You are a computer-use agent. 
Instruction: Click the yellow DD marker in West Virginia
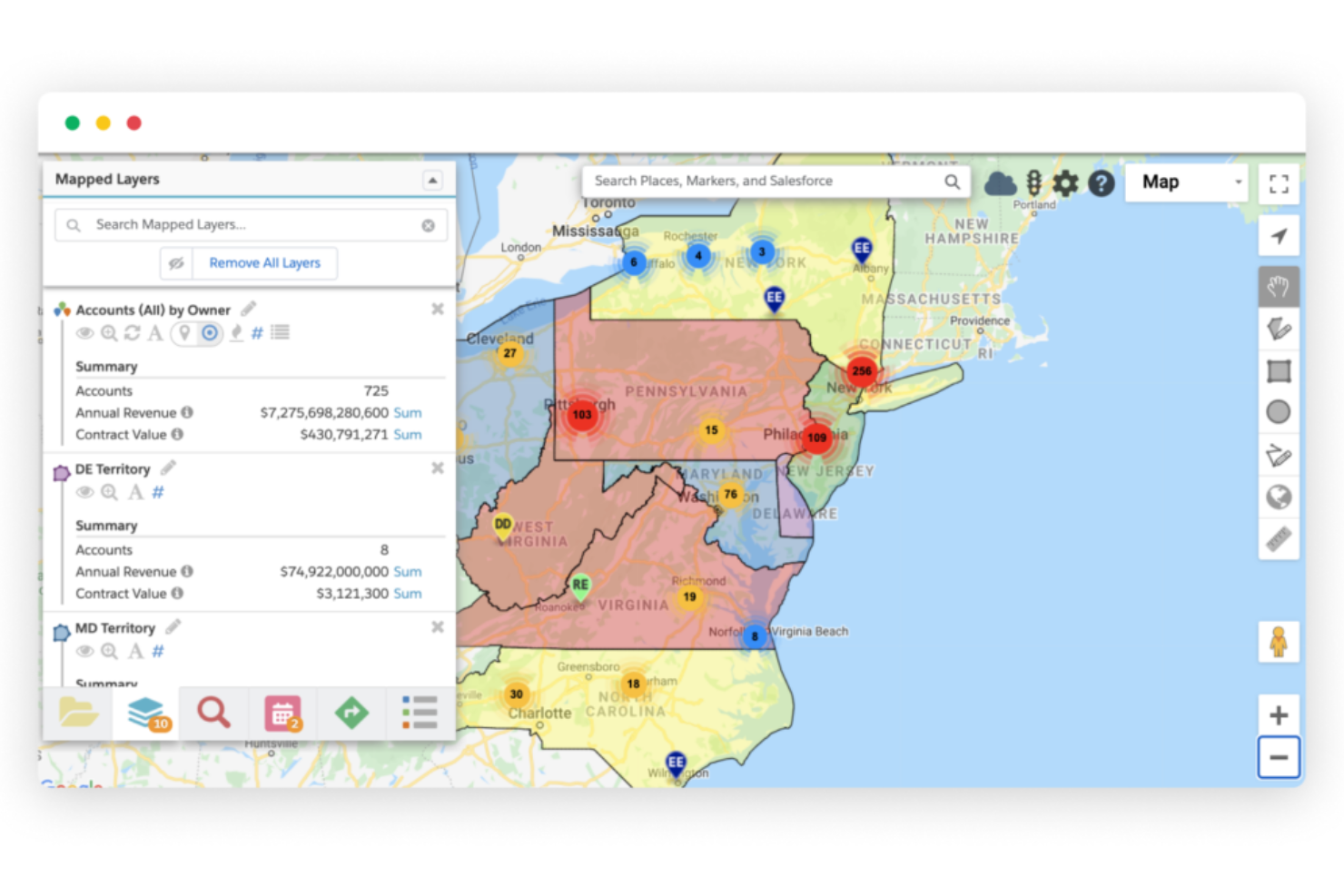(x=502, y=527)
